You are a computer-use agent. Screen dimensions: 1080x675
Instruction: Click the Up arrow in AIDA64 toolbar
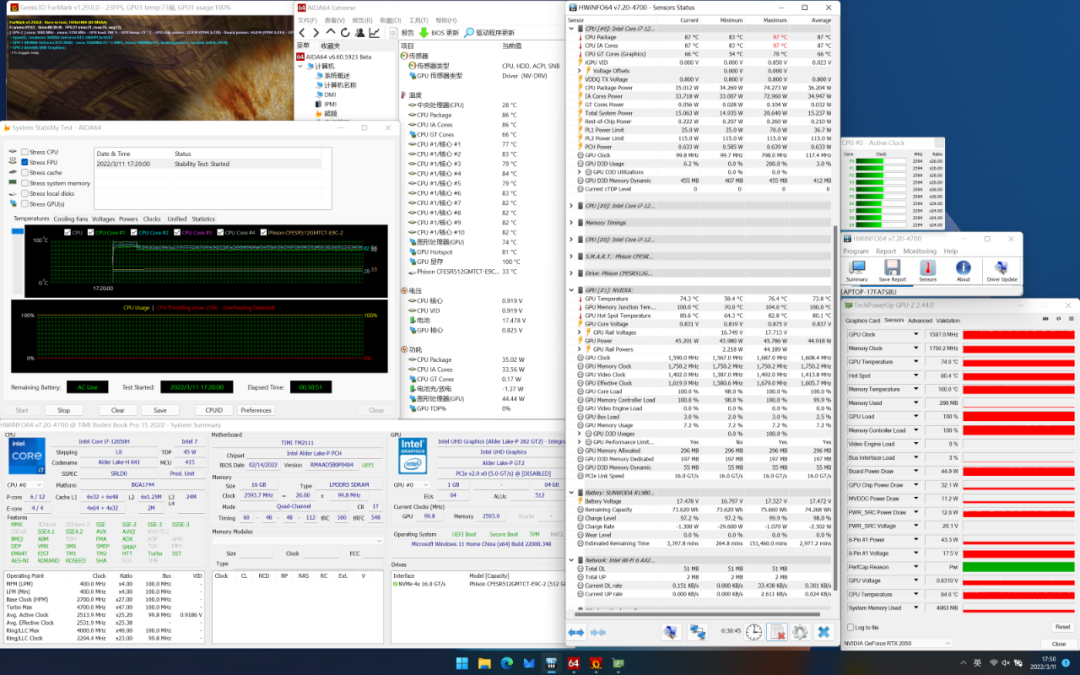(x=331, y=32)
